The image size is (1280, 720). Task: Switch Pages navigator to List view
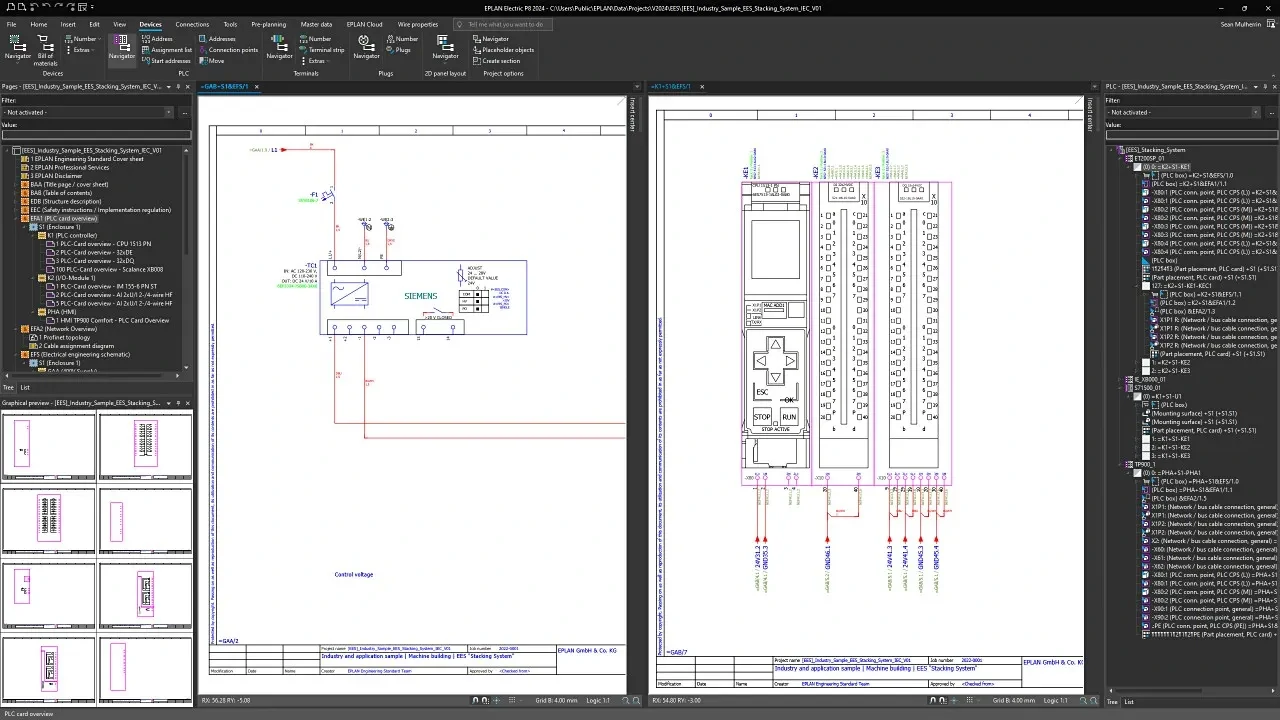25,387
